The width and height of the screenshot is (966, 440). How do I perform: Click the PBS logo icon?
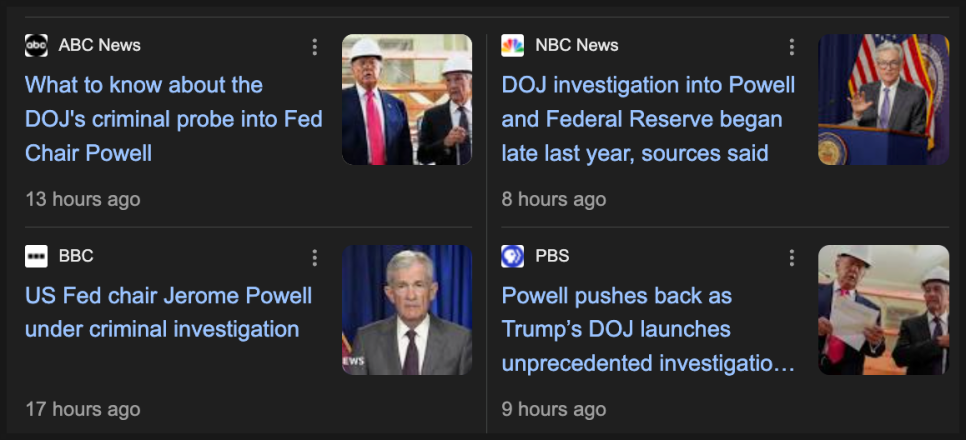tap(512, 256)
